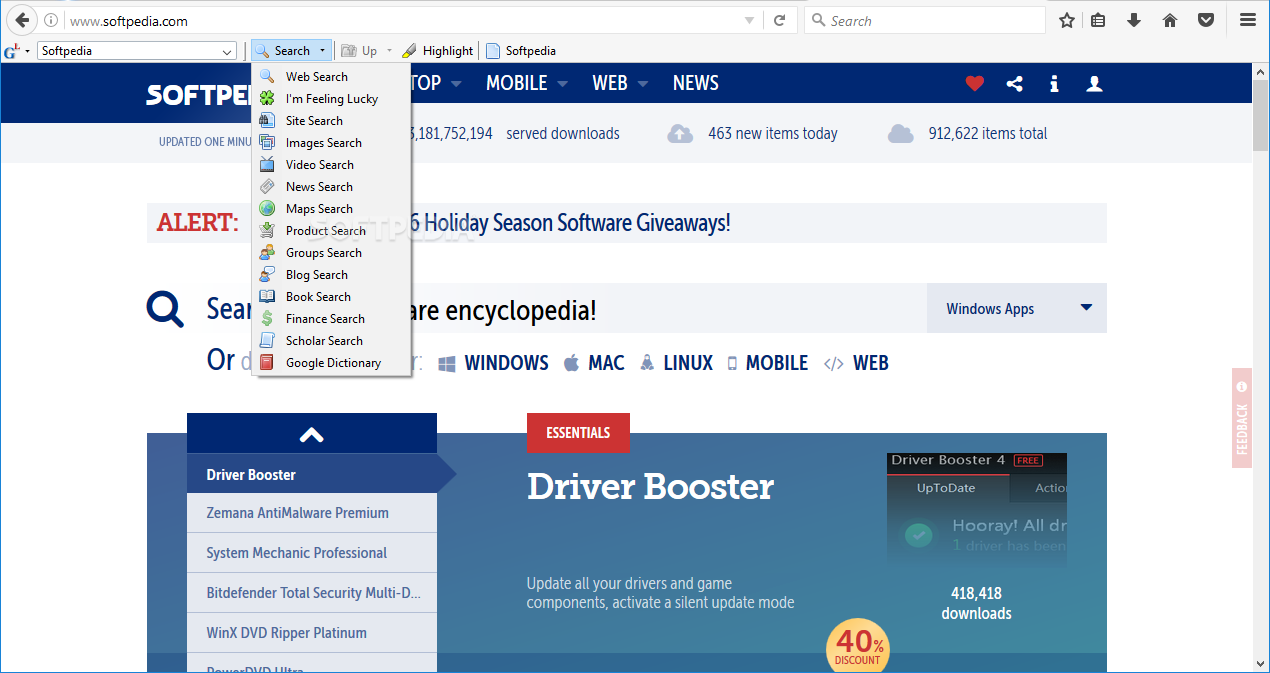Click the browser search input field
The height and width of the screenshot is (673, 1270).
[x=925, y=20]
